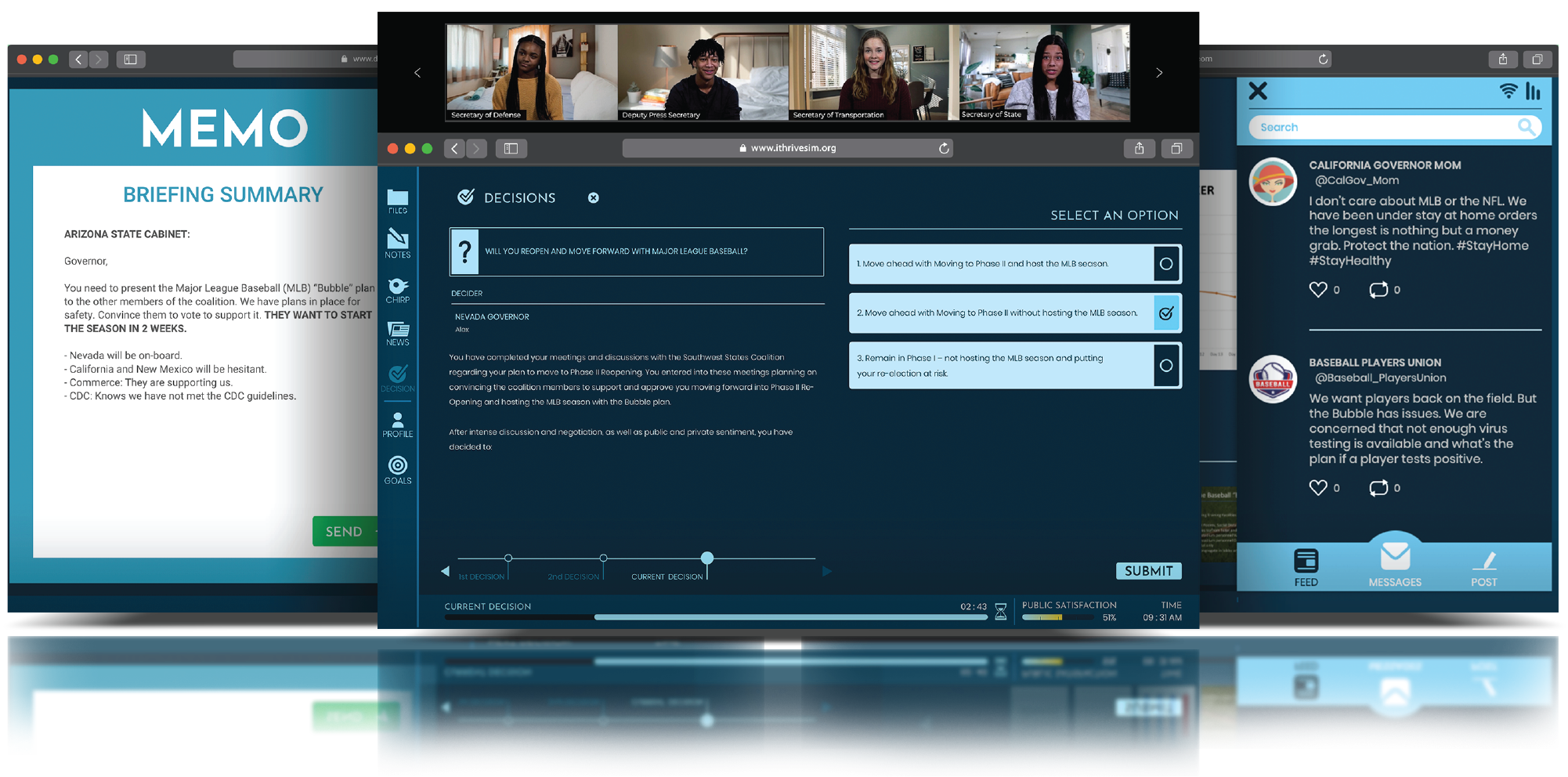
Task: Open the Goals sidebar icon
Action: [x=398, y=471]
